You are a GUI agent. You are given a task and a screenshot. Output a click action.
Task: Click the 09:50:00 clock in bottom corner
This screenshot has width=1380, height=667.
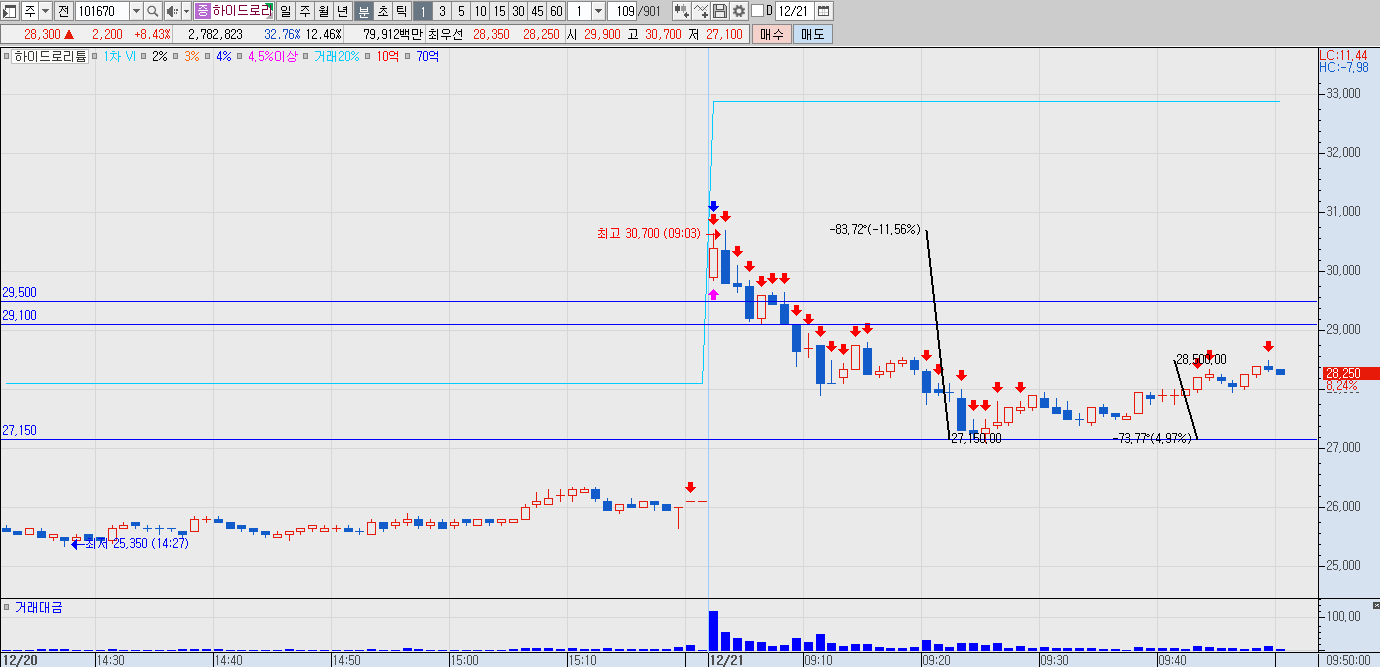click(x=1350, y=660)
